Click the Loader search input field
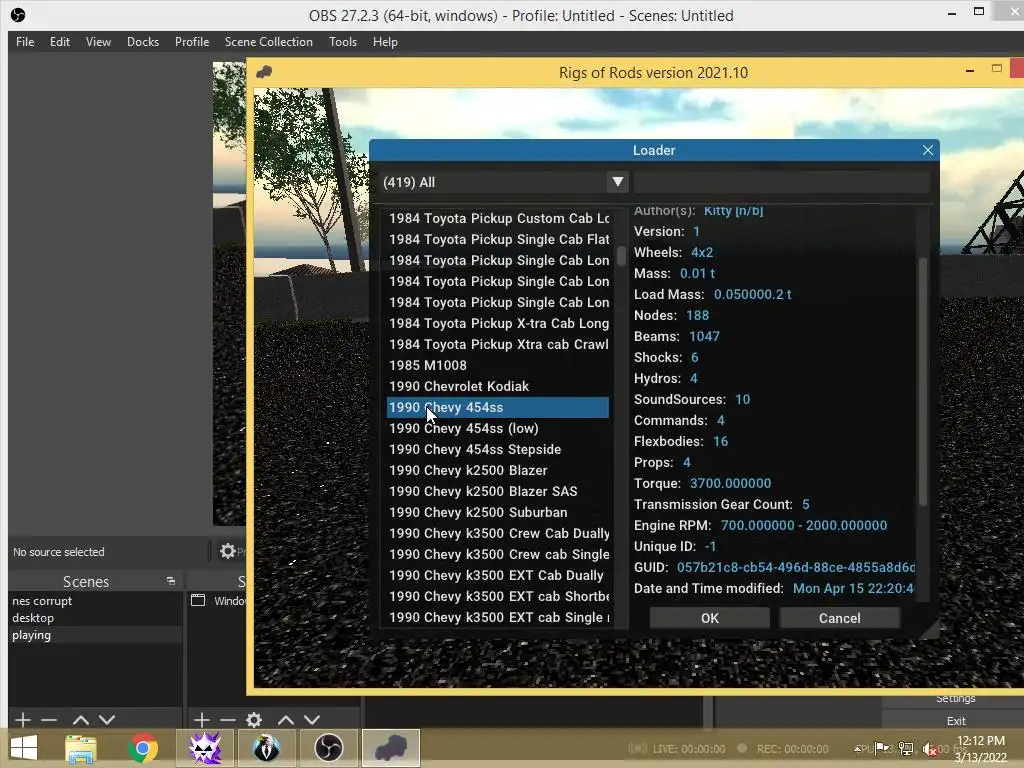The width and height of the screenshot is (1024, 768). point(781,182)
